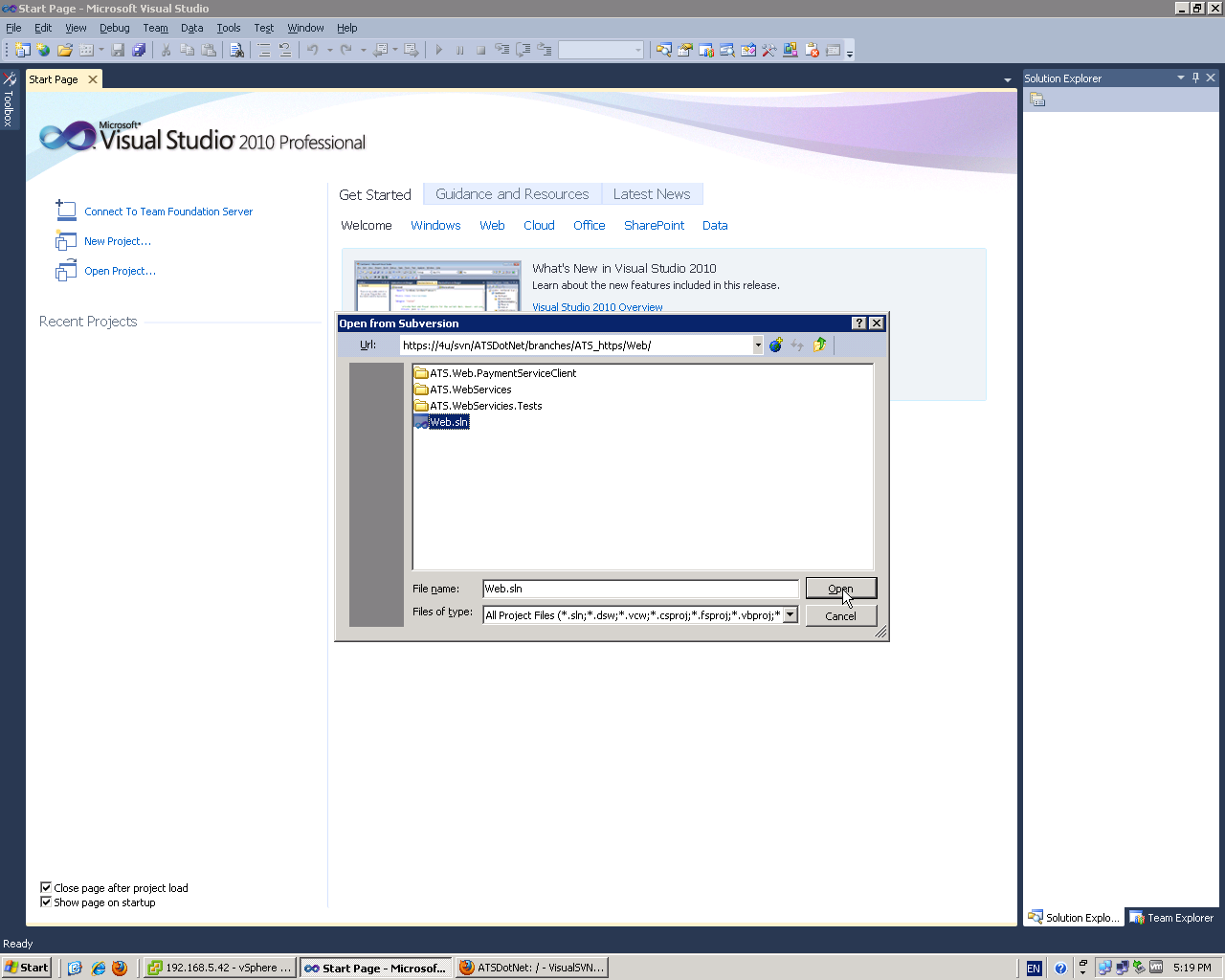Pin the Solution Explorer panel

point(1195,78)
